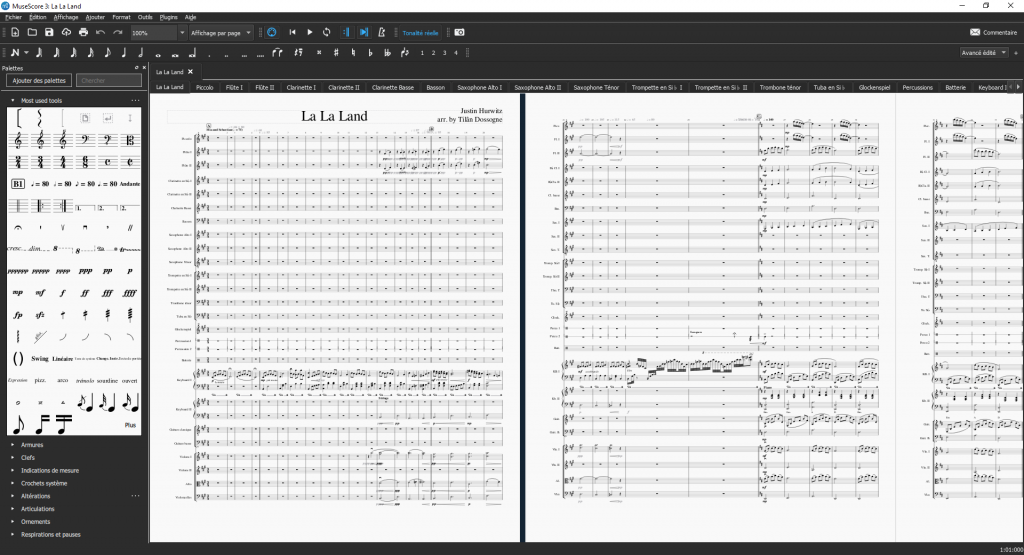Screen dimensions: 1024x555
Task: Open Most used tools palette options dots
Action: click(135, 101)
